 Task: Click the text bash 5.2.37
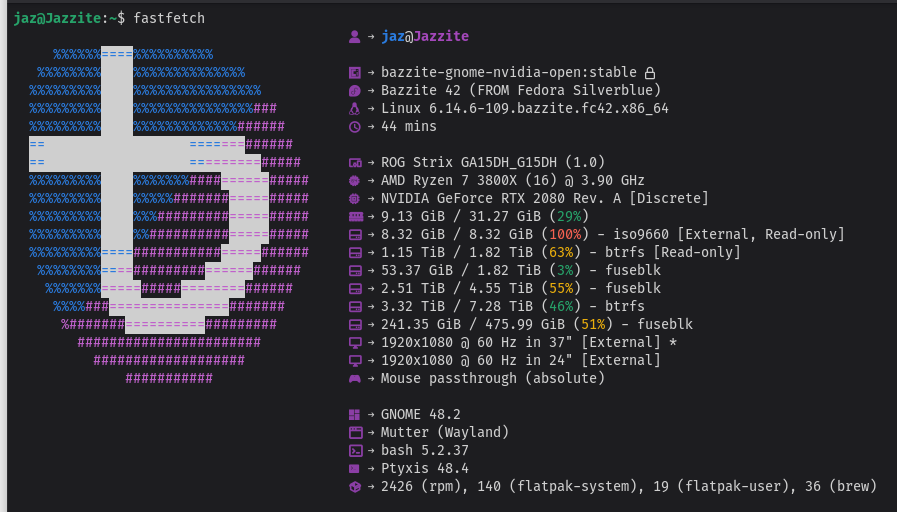point(424,451)
